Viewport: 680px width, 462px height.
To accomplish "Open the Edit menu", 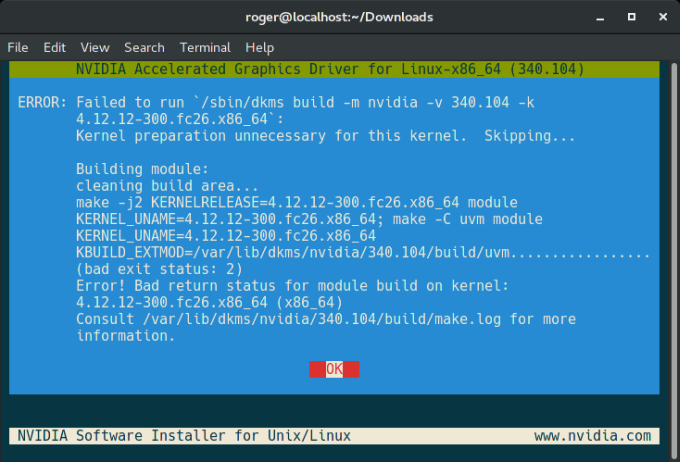I will coord(54,47).
